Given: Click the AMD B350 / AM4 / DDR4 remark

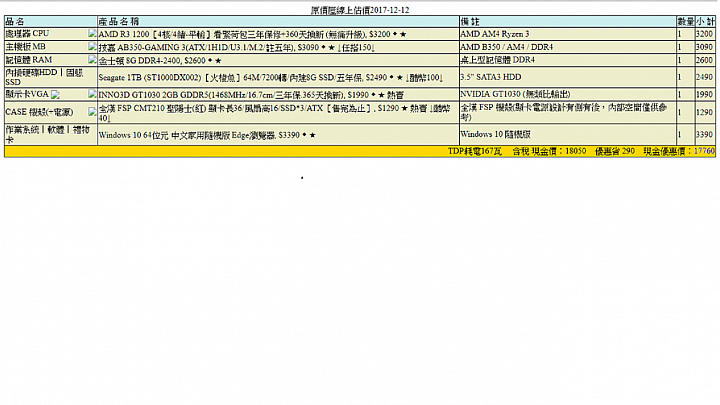Looking at the screenshot, I should click(x=506, y=47).
